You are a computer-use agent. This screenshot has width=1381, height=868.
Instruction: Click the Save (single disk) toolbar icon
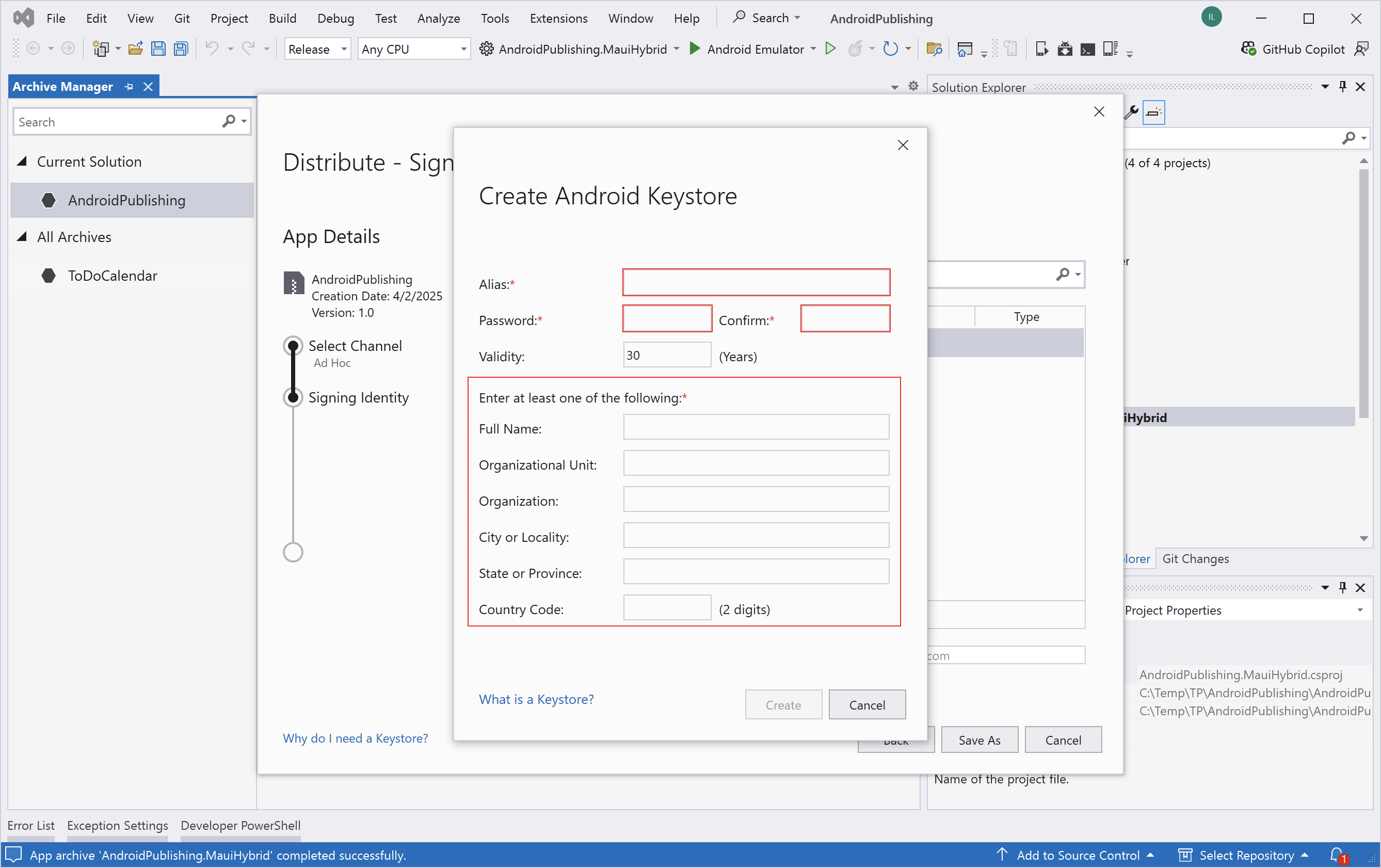(x=158, y=49)
